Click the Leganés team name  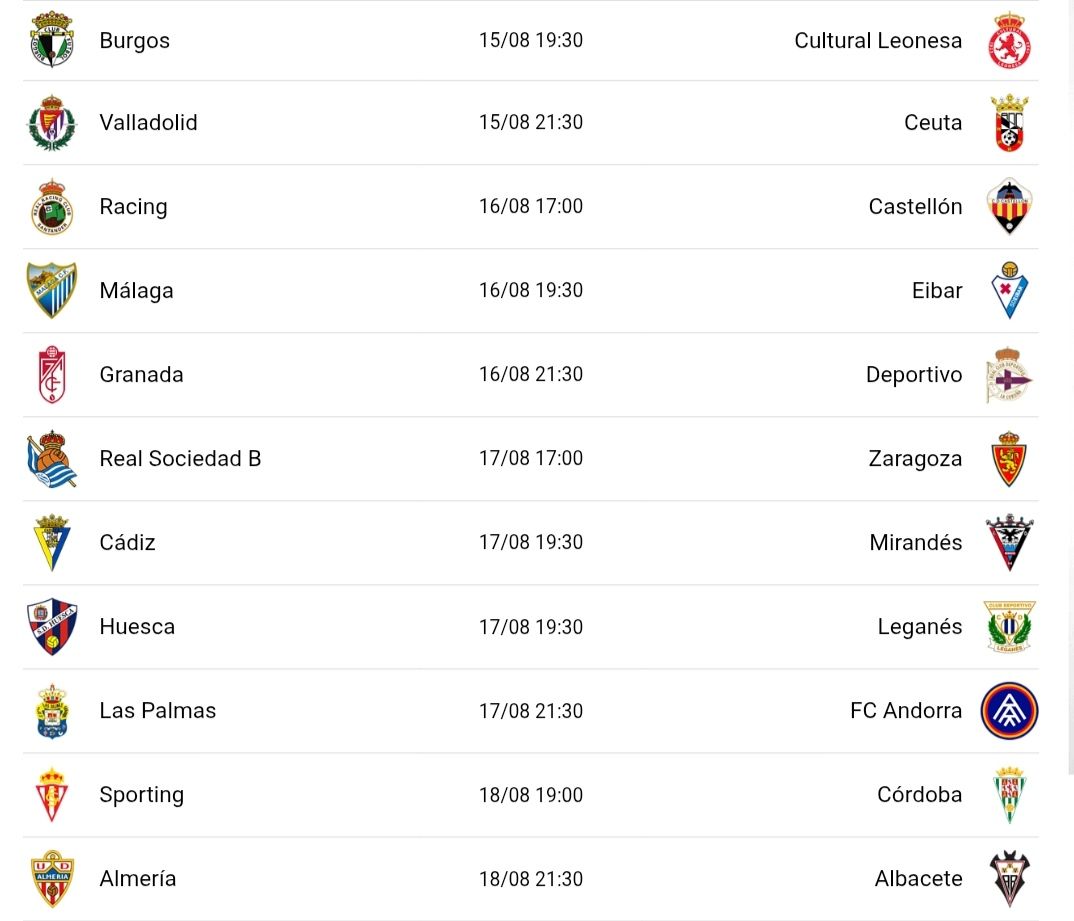[920, 627]
